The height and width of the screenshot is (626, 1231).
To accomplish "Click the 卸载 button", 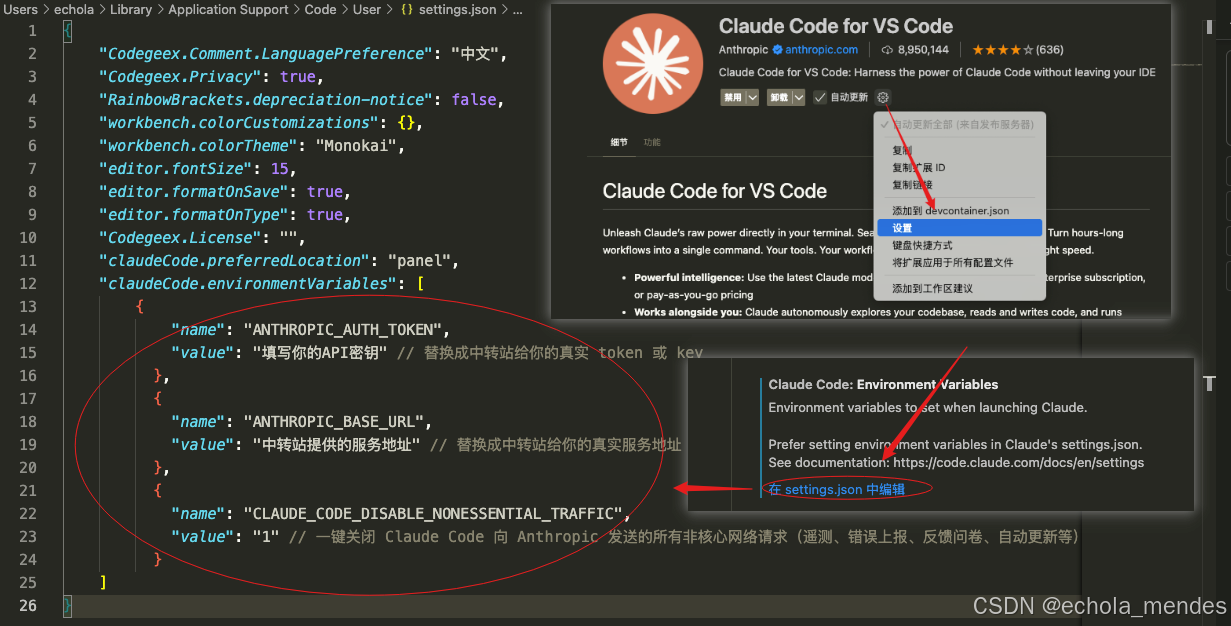I will click(x=779, y=97).
